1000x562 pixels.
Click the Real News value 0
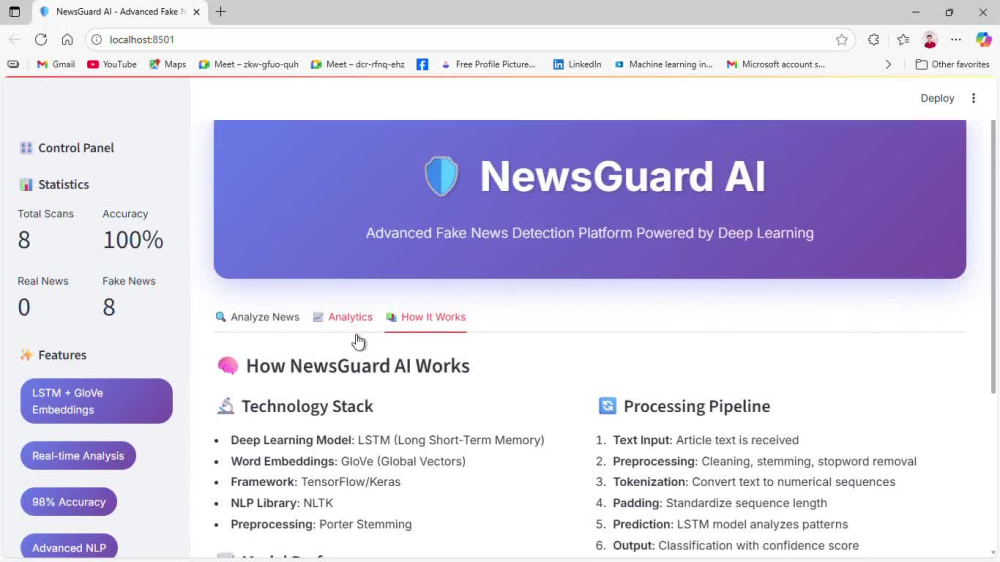click(x=24, y=307)
